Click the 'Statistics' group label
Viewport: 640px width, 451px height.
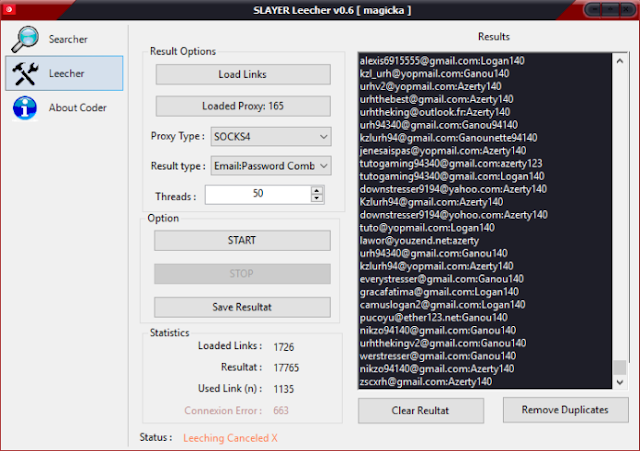(x=169, y=333)
